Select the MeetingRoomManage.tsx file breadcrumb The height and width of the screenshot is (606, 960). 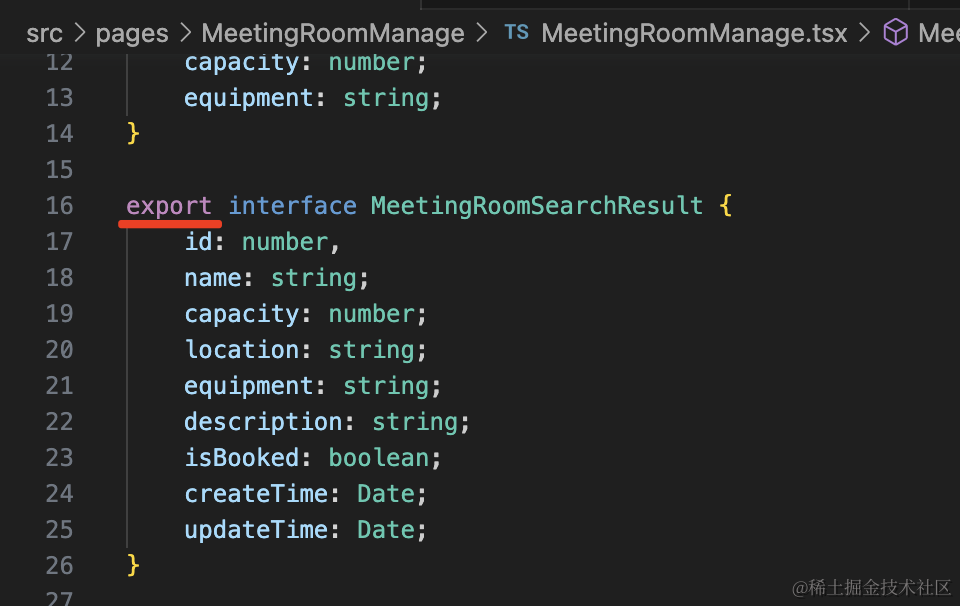[694, 33]
